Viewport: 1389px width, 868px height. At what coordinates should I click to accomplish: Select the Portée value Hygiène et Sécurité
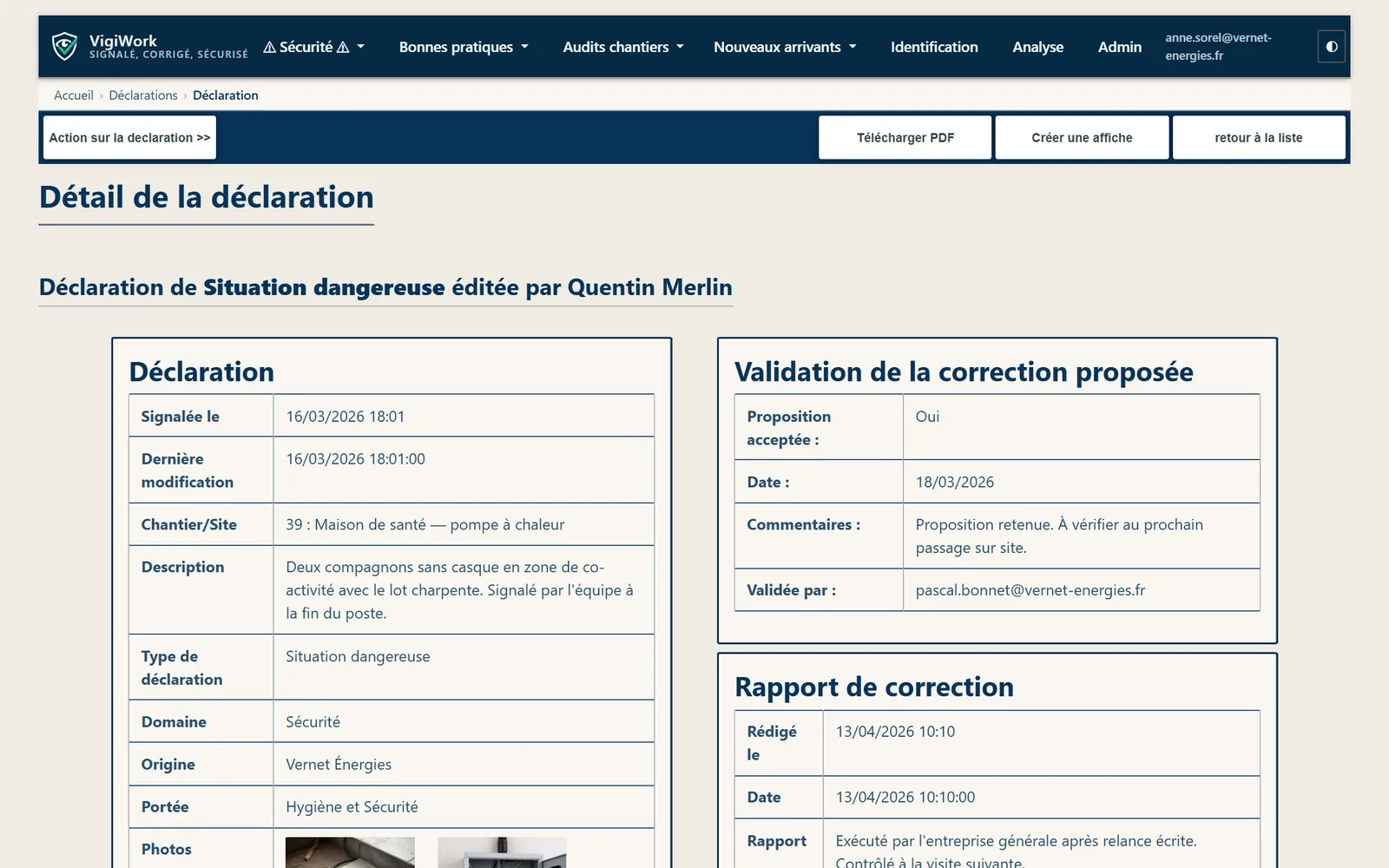click(352, 806)
